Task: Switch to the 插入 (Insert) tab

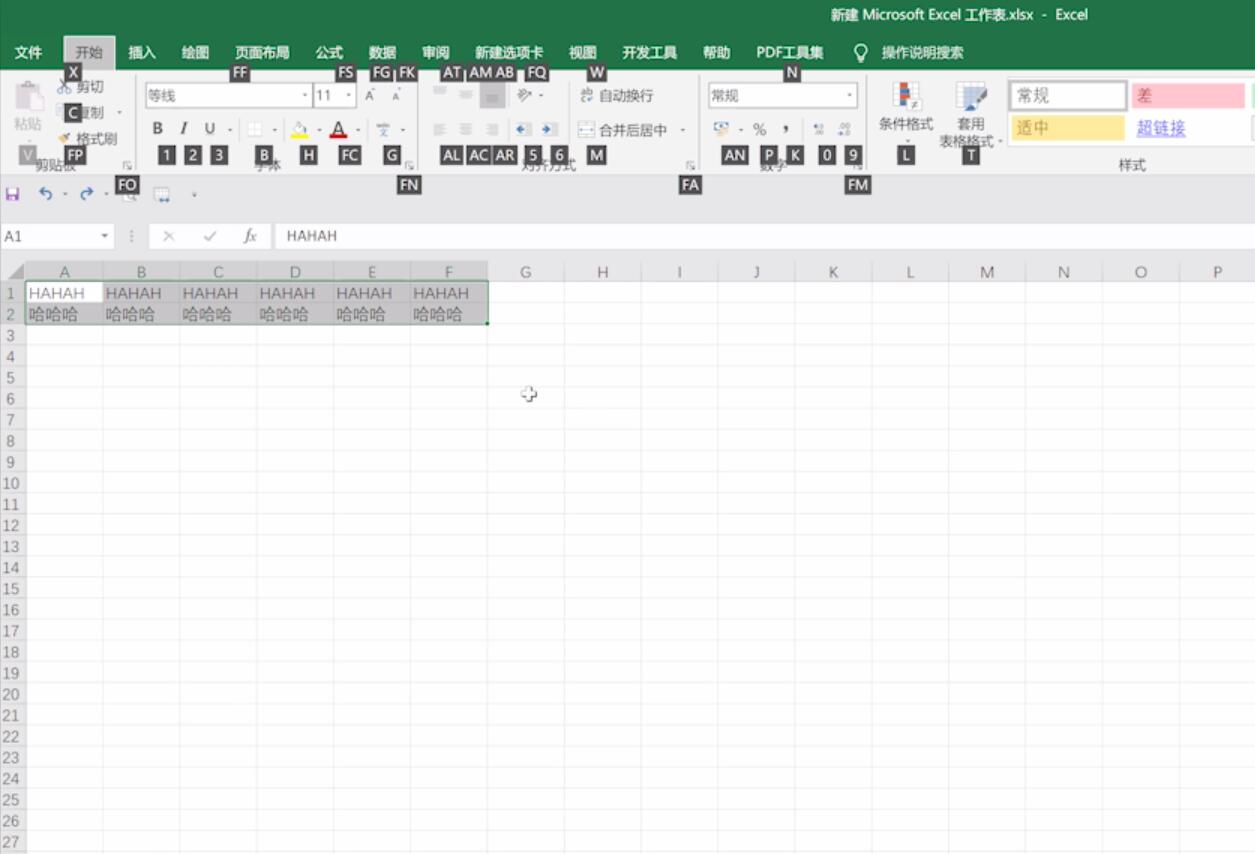Action: pyautogui.click(x=143, y=53)
